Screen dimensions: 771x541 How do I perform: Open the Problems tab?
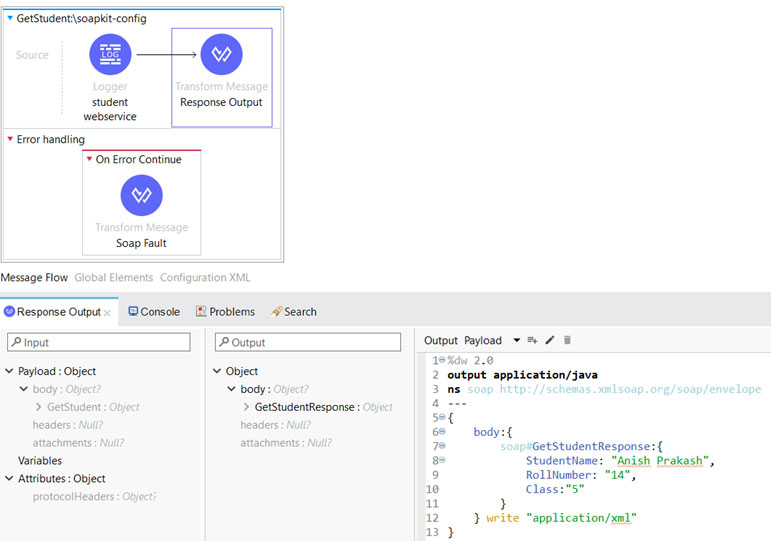(226, 311)
